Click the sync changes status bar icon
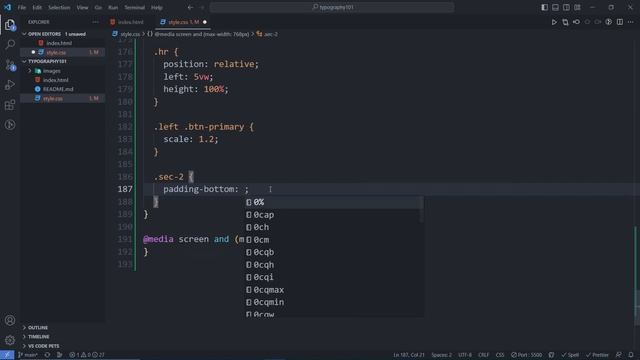 point(47,355)
